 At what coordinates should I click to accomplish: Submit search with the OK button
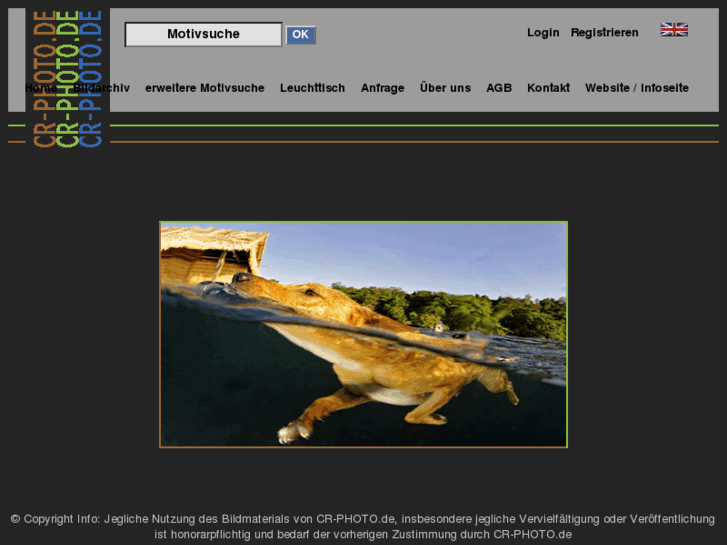[x=300, y=35]
